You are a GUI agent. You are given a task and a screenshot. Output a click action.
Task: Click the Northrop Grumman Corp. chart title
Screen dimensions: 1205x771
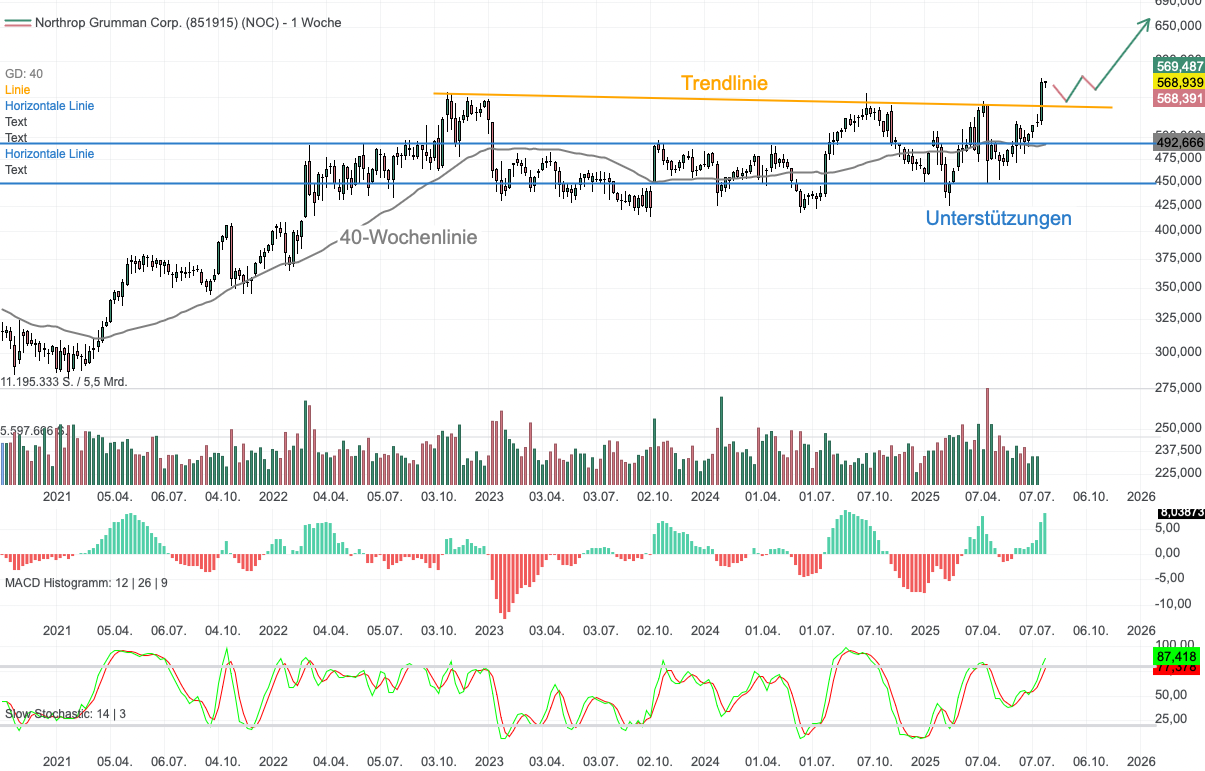(x=188, y=22)
